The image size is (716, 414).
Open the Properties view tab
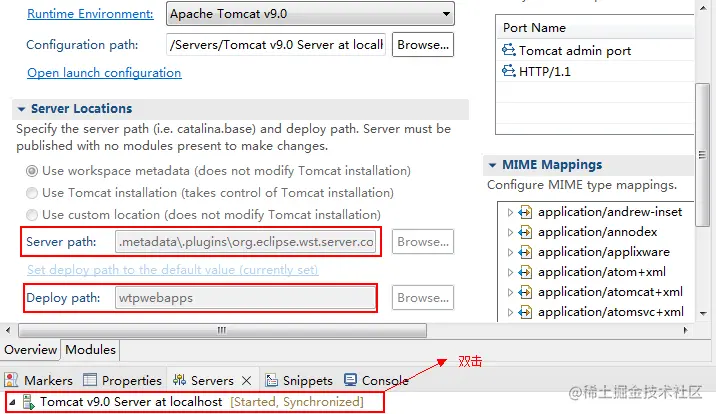[x=122, y=380]
